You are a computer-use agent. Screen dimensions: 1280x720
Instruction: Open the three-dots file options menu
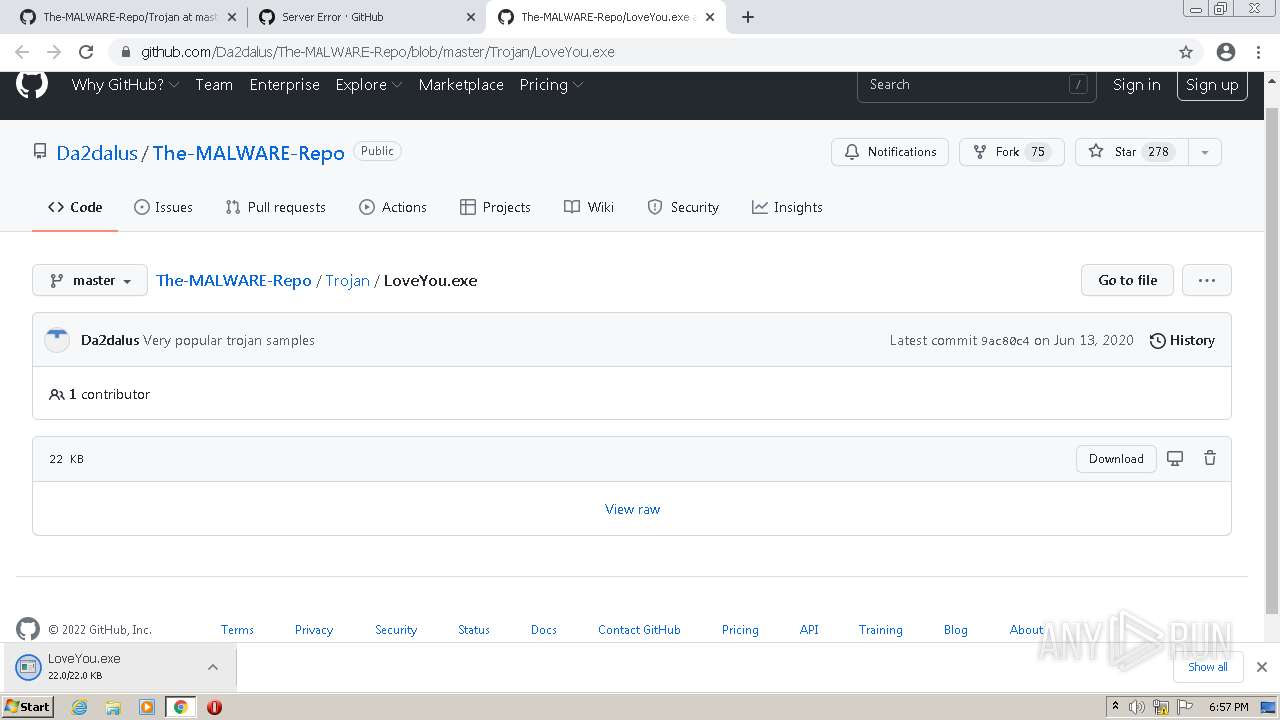click(1207, 280)
